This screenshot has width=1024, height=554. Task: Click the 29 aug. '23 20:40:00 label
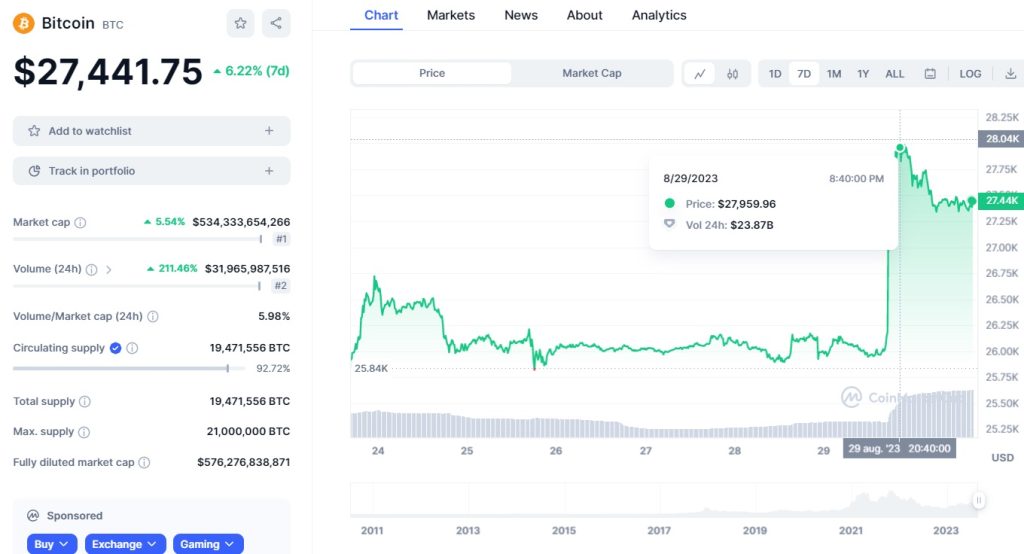pyautogui.click(x=899, y=448)
